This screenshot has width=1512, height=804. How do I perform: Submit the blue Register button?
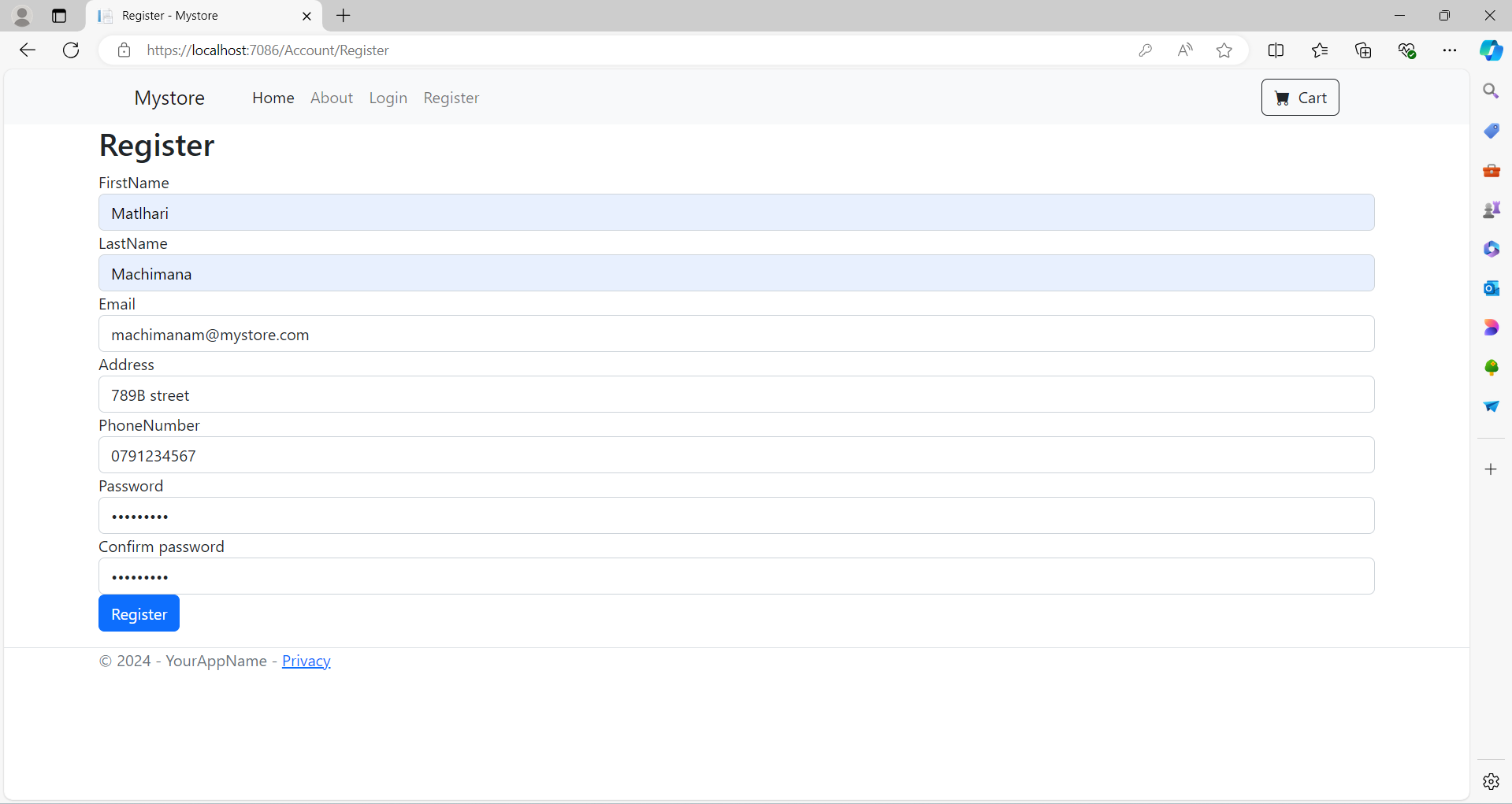point(139,613)
